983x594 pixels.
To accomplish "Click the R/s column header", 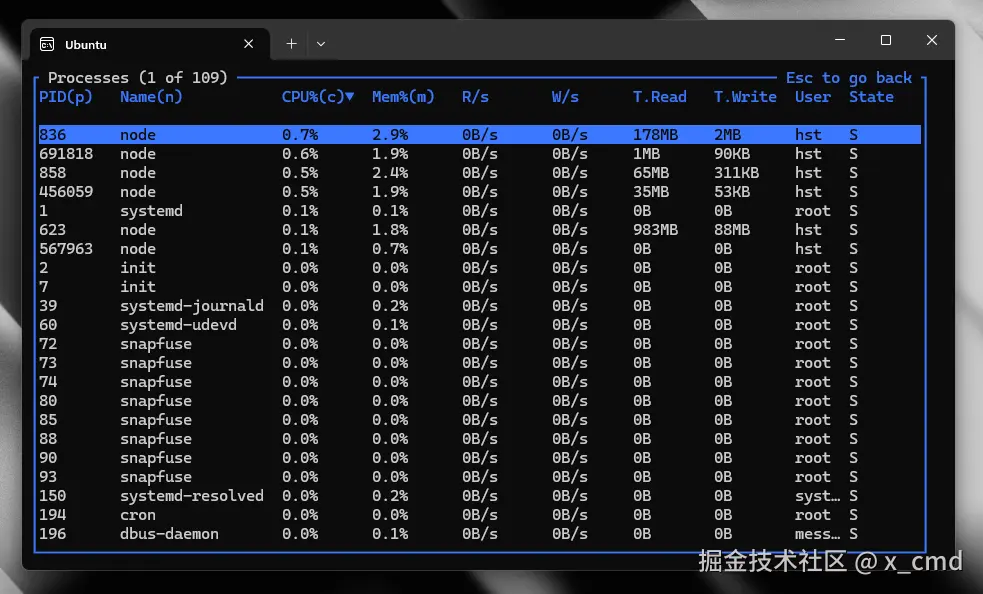I will 475,97.
